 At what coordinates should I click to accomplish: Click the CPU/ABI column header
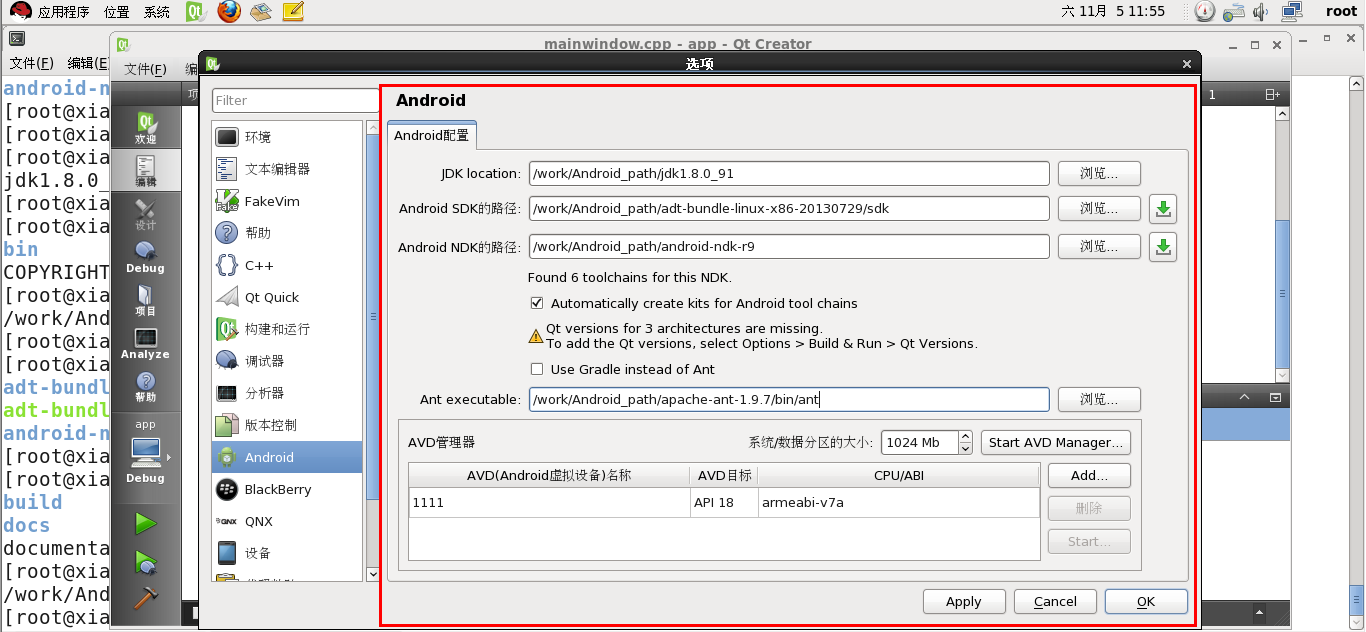click(x=898, y=475)
